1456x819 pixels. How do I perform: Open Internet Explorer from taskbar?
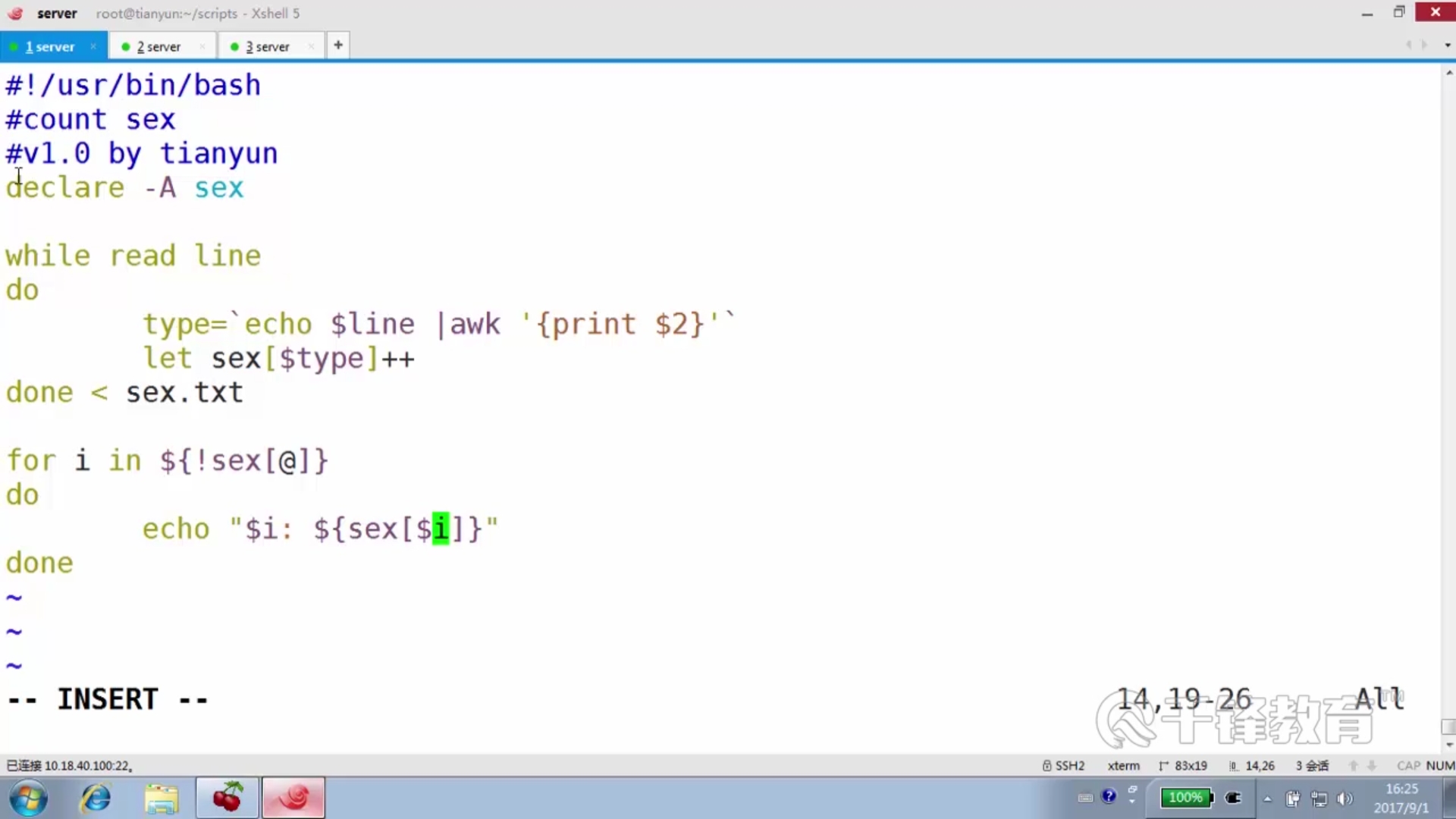(x=96, y=798)
